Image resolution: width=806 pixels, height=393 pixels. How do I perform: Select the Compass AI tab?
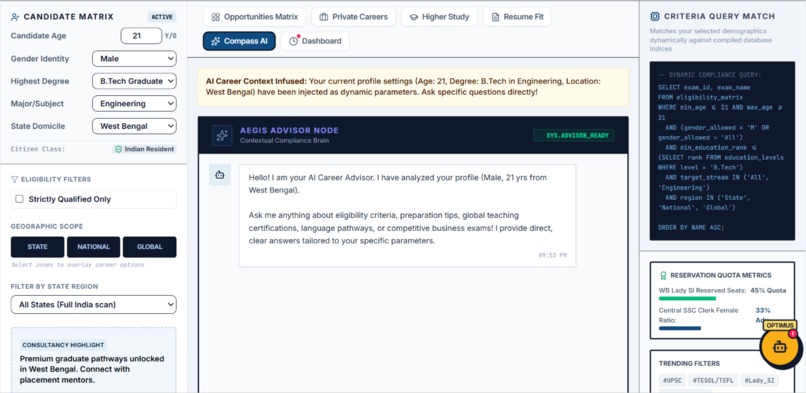(x=239, y=41)
